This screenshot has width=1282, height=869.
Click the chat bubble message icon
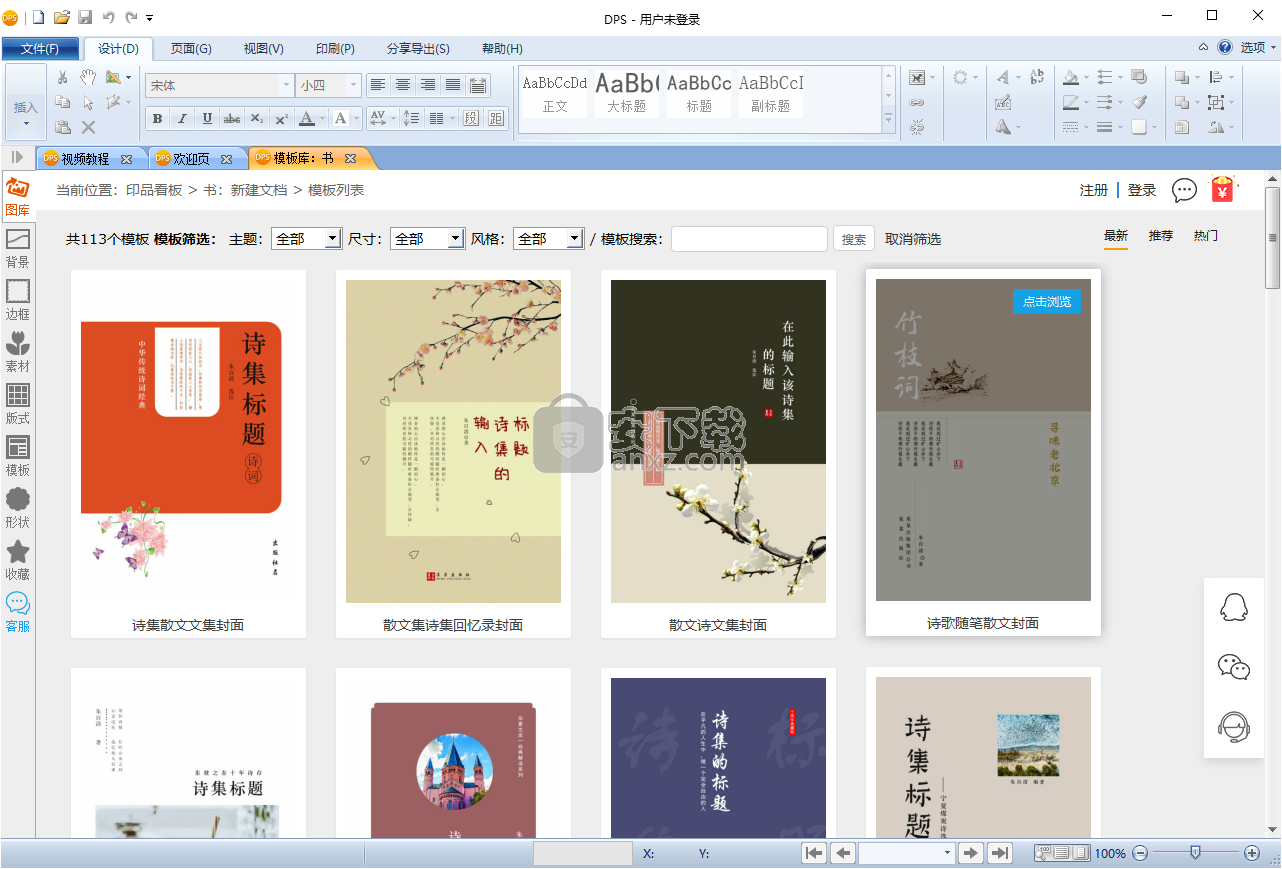point(1184,190)
